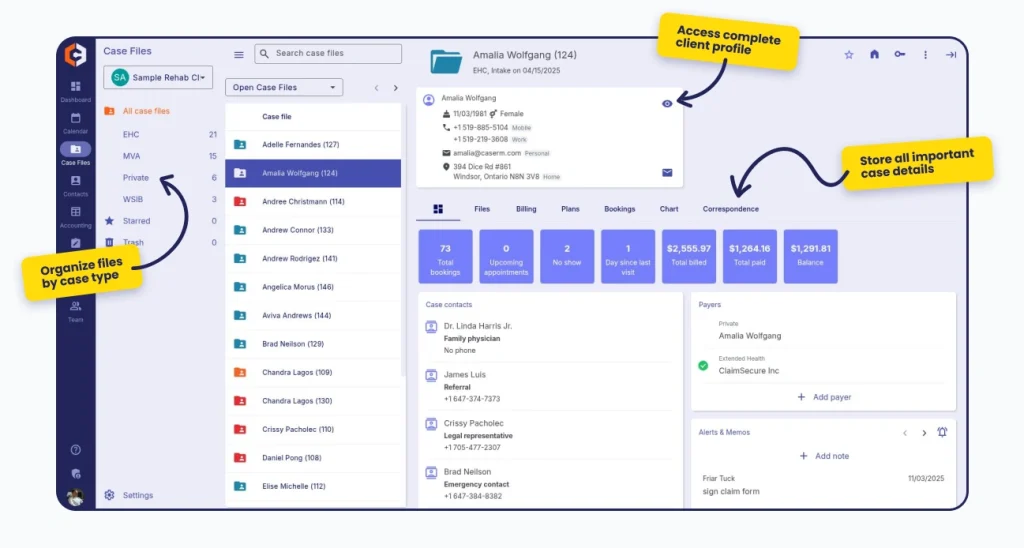
Task: Show the client profile via the eye icon
Action: click(667, 103)
